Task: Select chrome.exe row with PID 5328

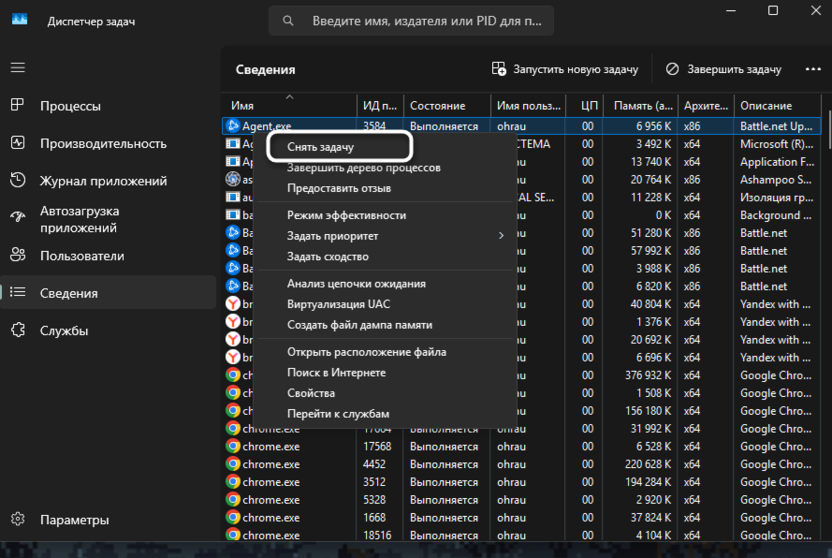Action: point(521,500)
